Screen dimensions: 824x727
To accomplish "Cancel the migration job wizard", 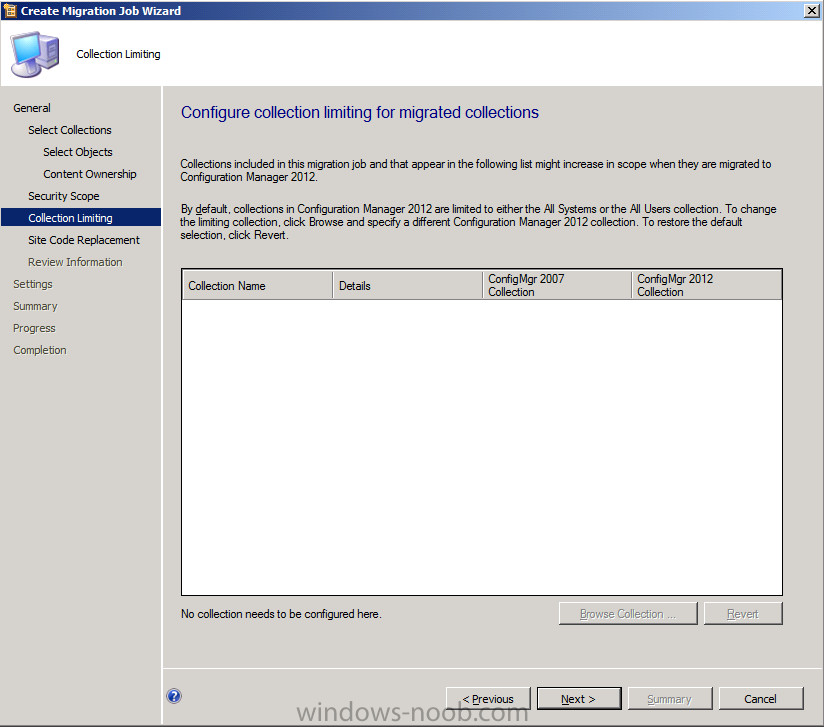I will 761,699.
